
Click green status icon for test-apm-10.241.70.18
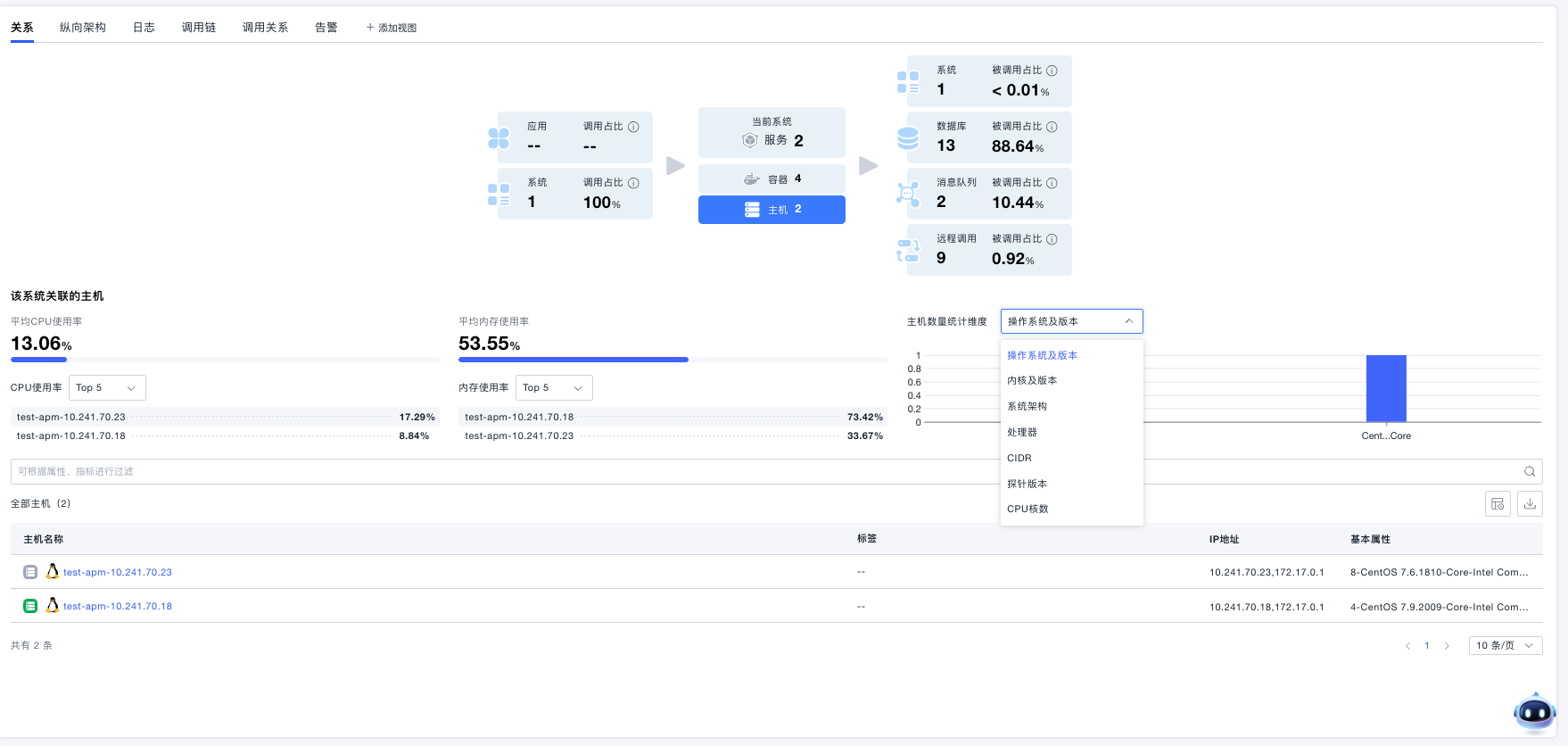coord(30,606)
